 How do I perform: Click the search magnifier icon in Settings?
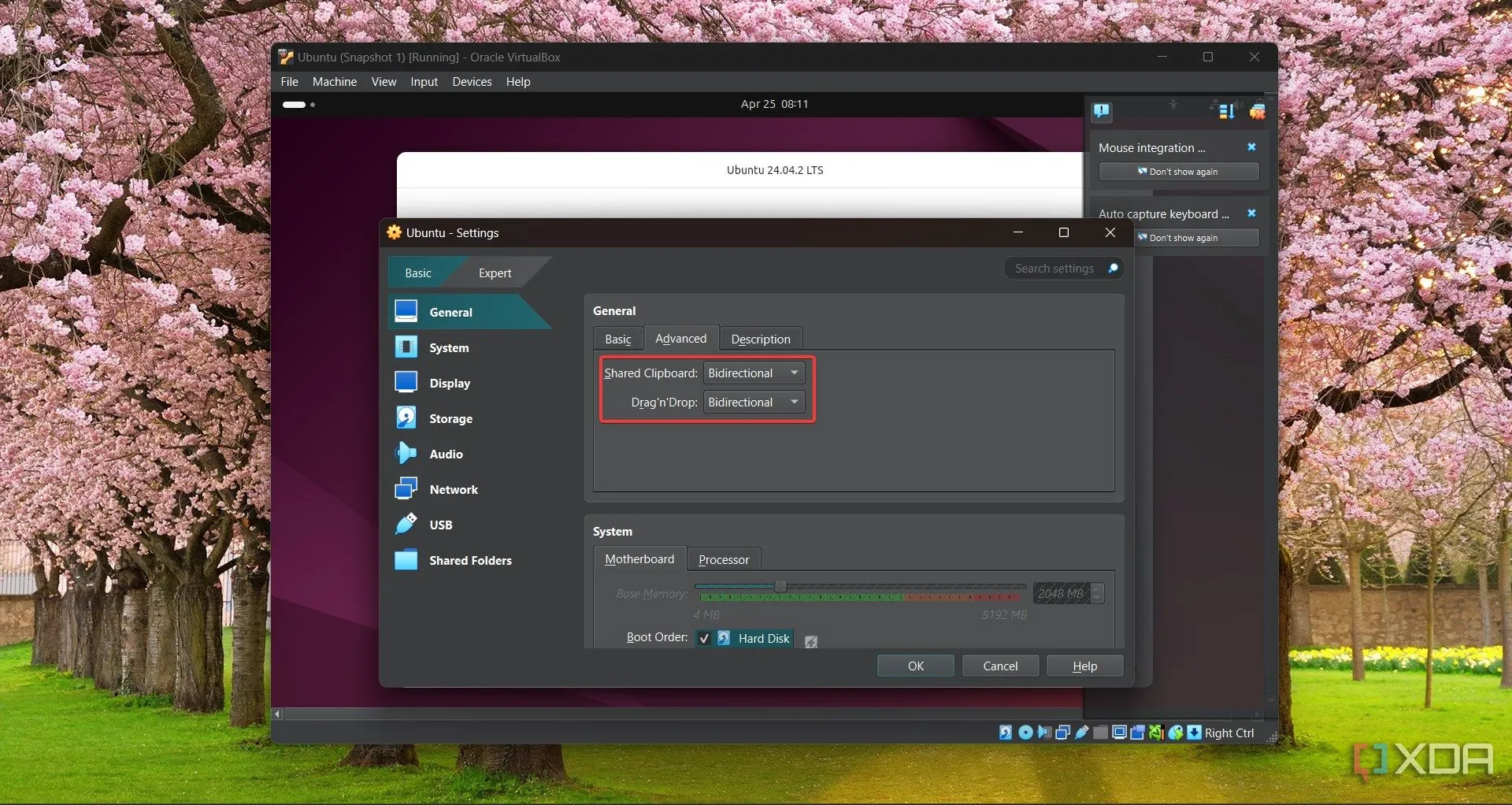1113,269
